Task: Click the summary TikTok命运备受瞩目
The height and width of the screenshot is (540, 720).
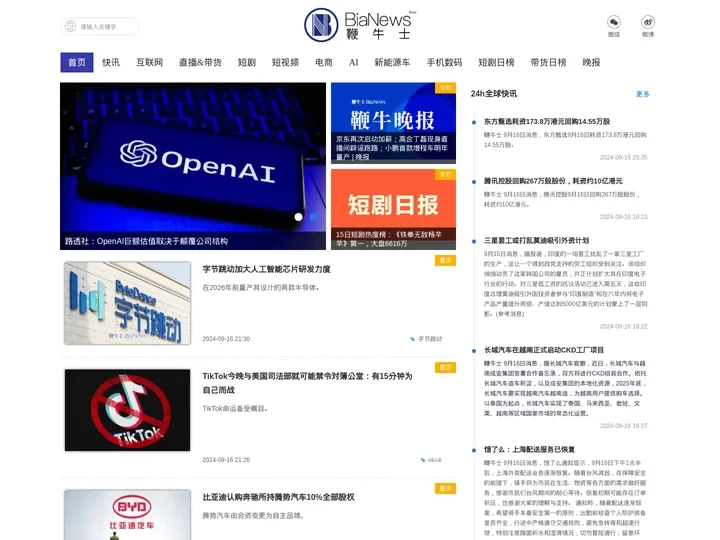Action: pyautogui.click(x=235, y=408)
